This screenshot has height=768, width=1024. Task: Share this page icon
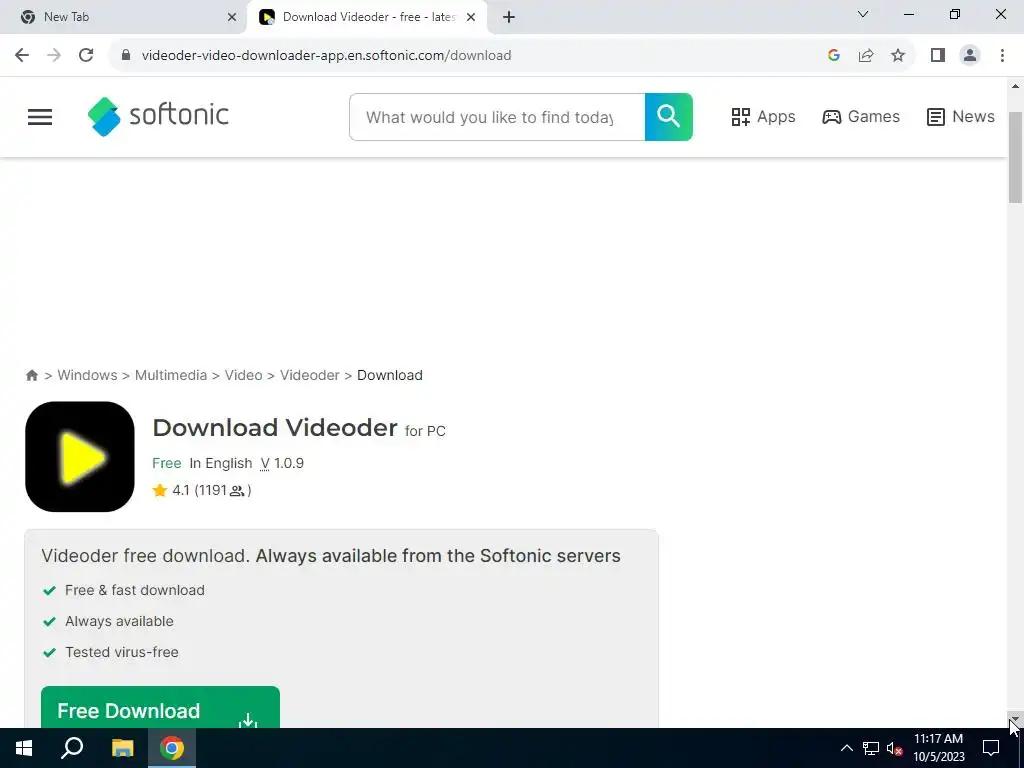pyautogui.click(x=866, y=56)
